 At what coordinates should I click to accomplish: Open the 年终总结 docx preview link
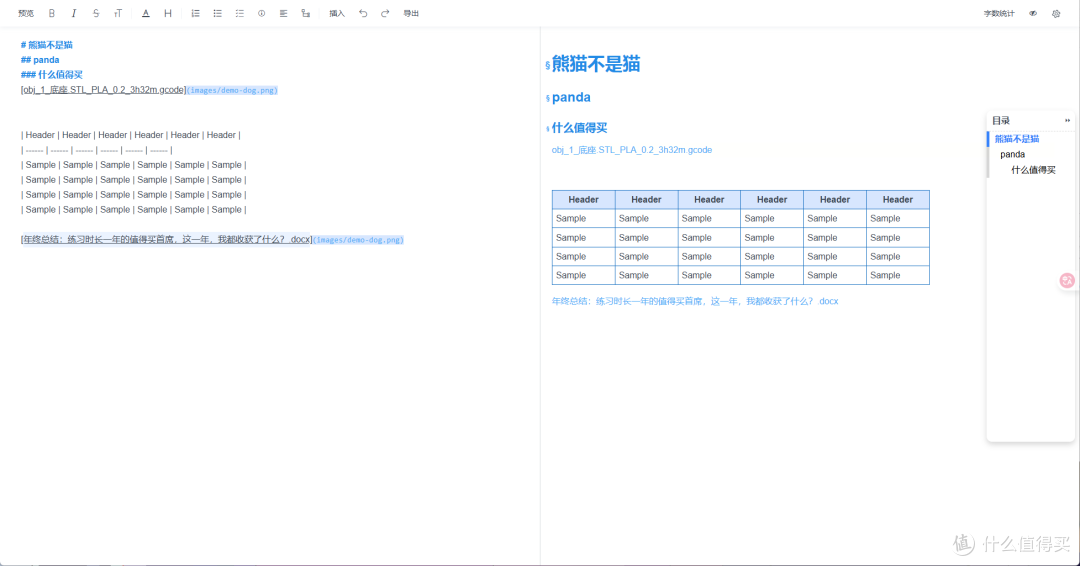click(x=695, y=301)
